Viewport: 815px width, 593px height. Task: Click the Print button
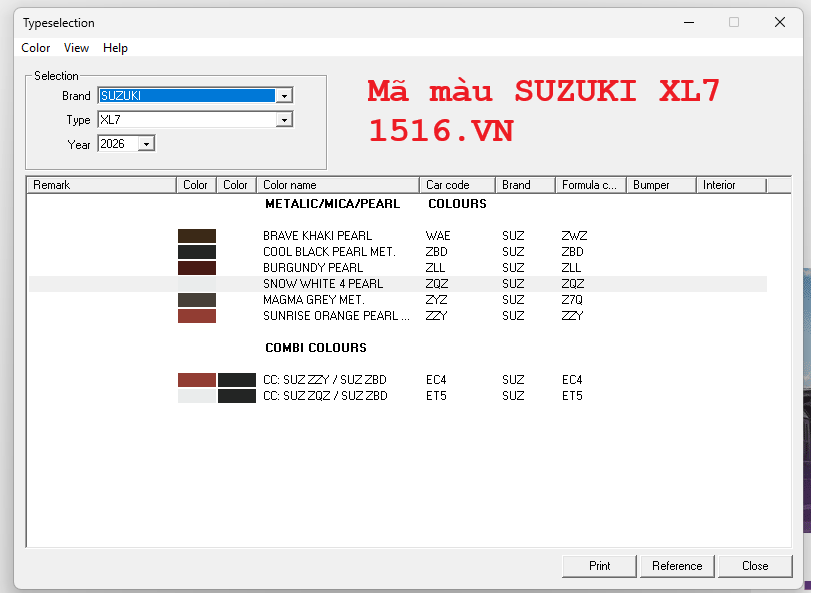coord(599,566)
